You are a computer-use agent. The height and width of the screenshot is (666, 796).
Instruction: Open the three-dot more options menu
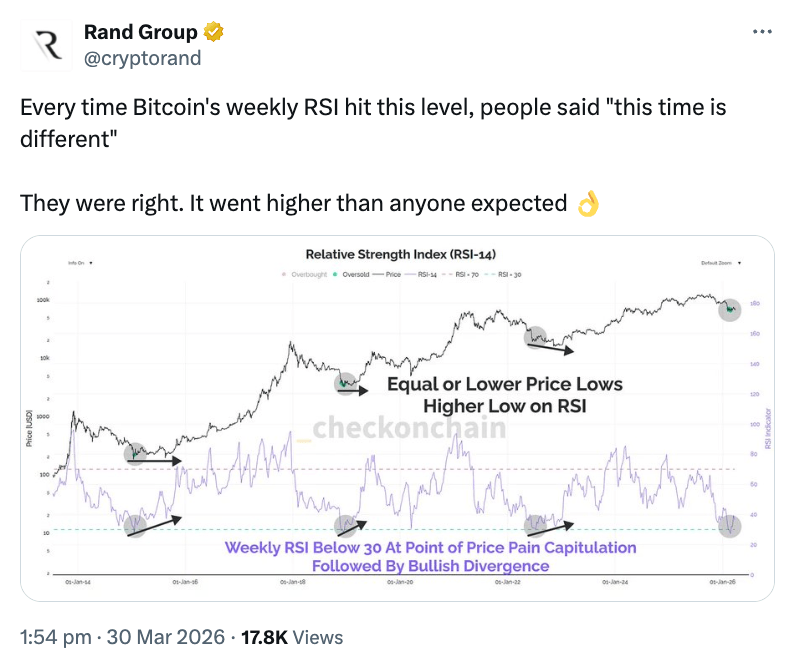tap(762, 32)
